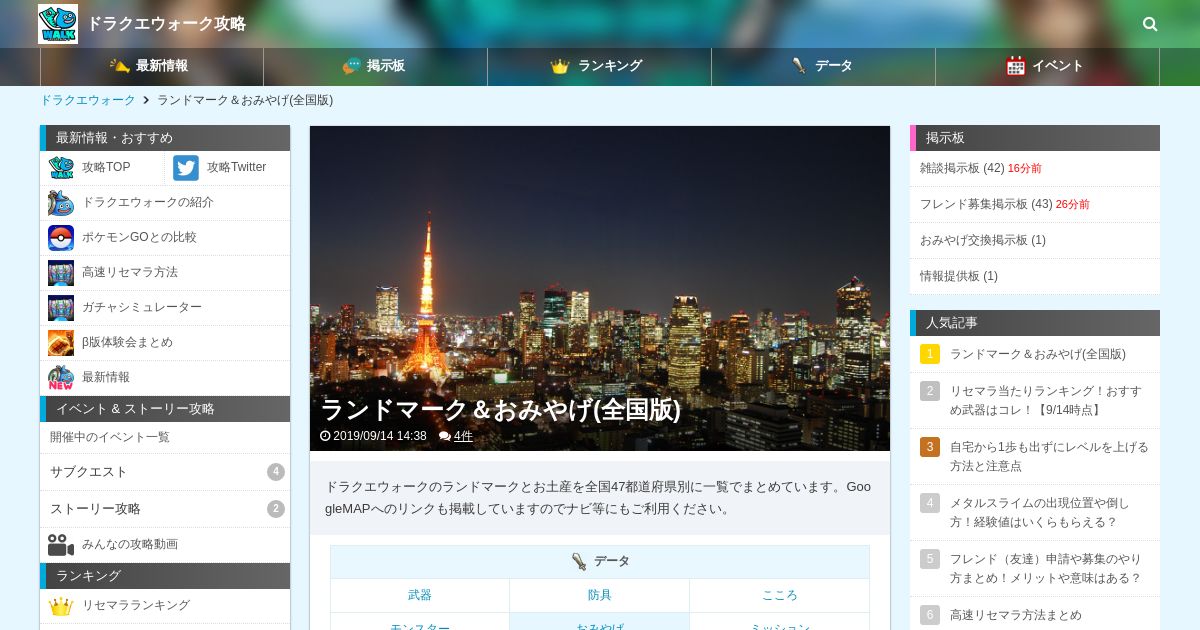Expand サブクエスト section with 4 badge
This screenshot has height=630, width=1200.
(x=165, y=472)
